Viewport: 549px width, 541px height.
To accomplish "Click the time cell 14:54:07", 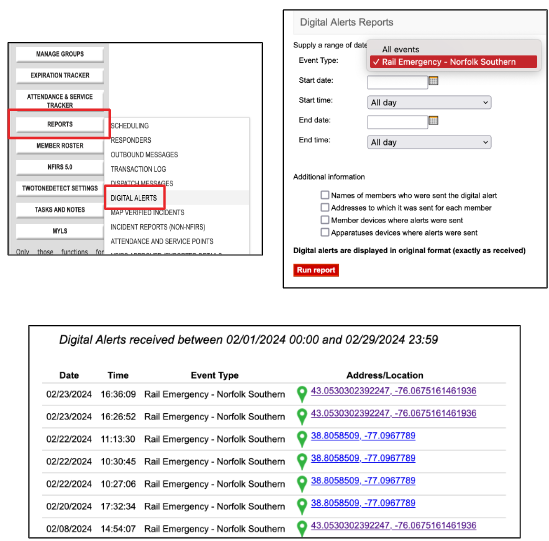I will [x=118, y=529].
